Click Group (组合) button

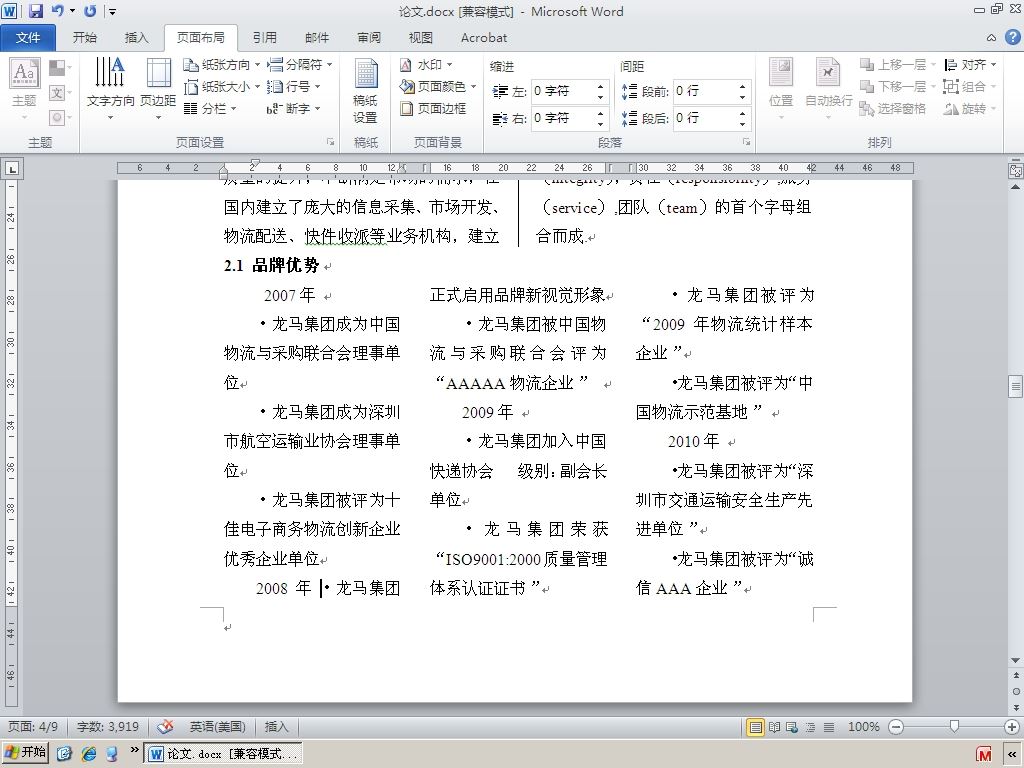point(970,86)
